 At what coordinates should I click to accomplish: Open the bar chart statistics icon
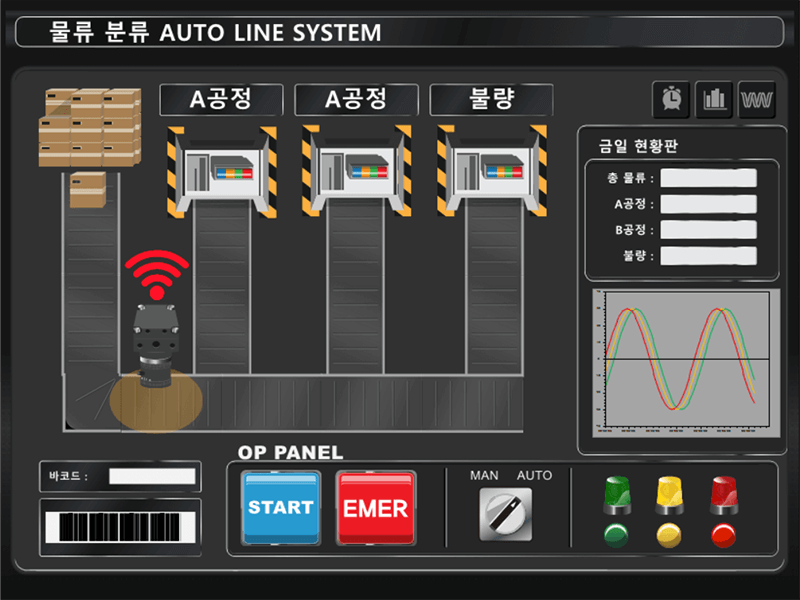(x=714, y=99)
